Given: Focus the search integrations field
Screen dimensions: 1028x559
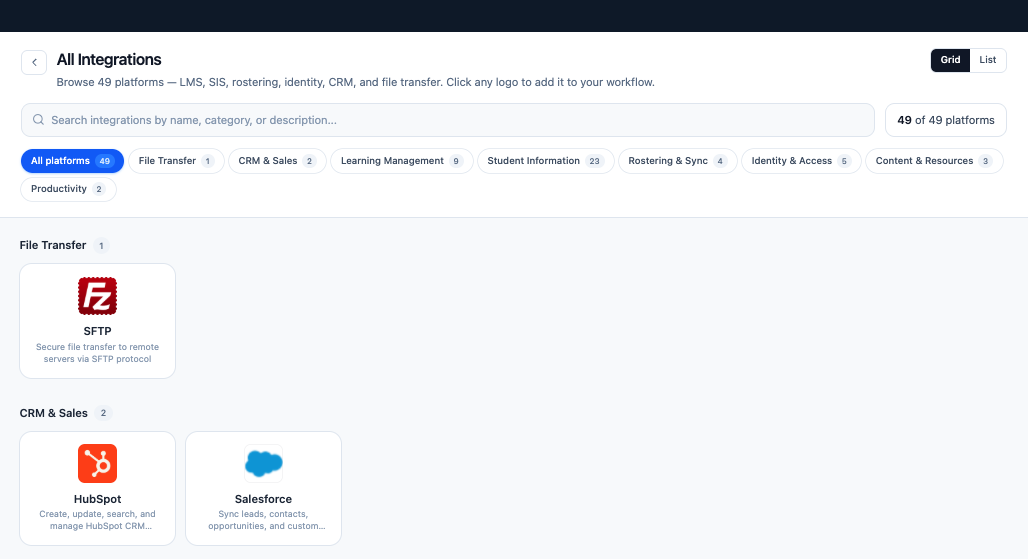Looking at the screenshot, I should tap(448, 120).
